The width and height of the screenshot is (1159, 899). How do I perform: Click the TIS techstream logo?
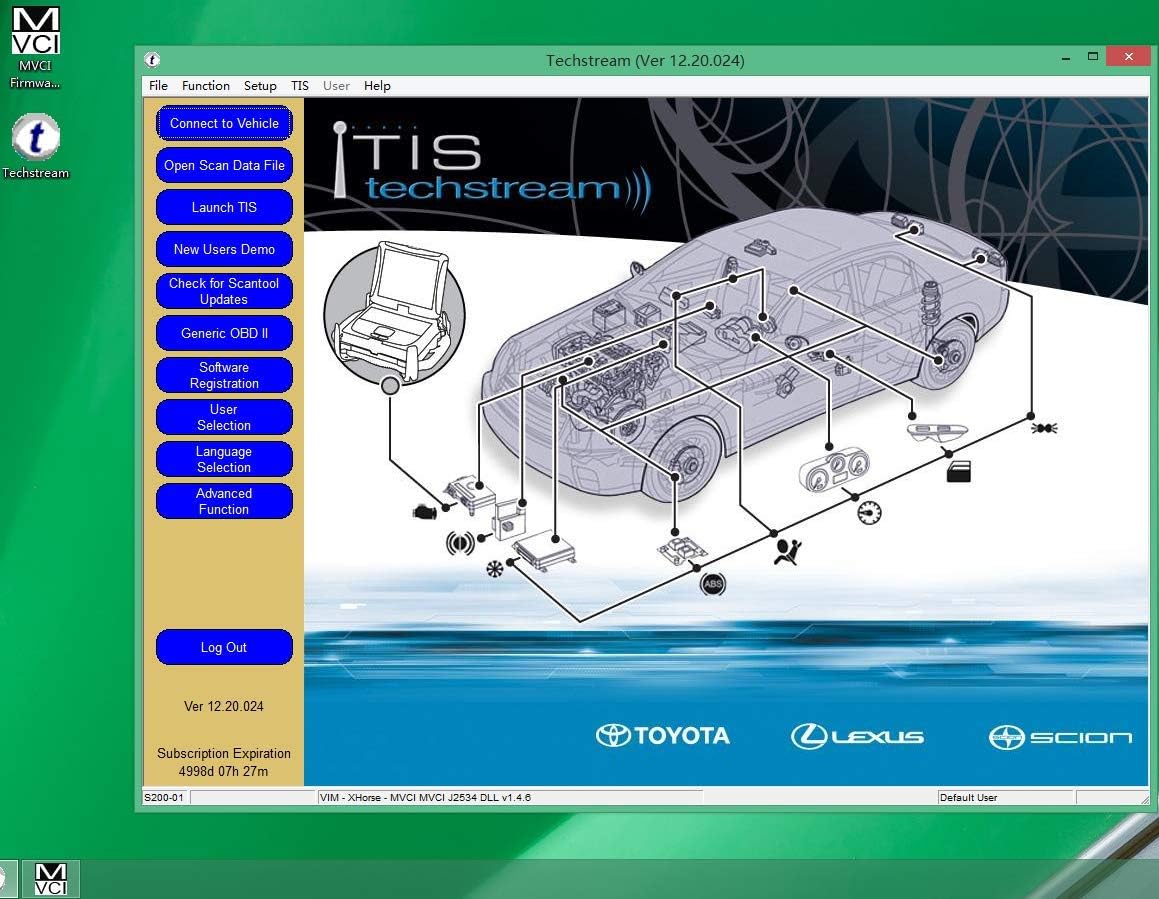tap(492, 167)
